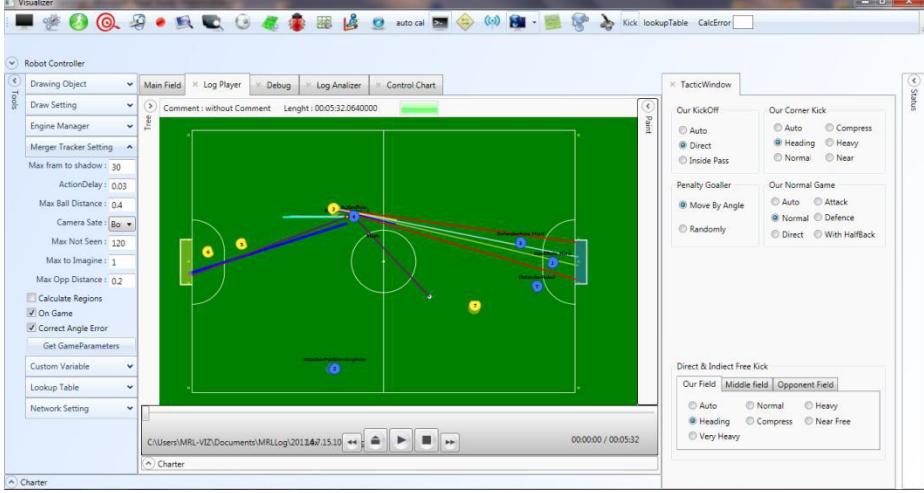Open the Opponent Field tab
Viewport: 924px width, 493px height.
point(806,385)
